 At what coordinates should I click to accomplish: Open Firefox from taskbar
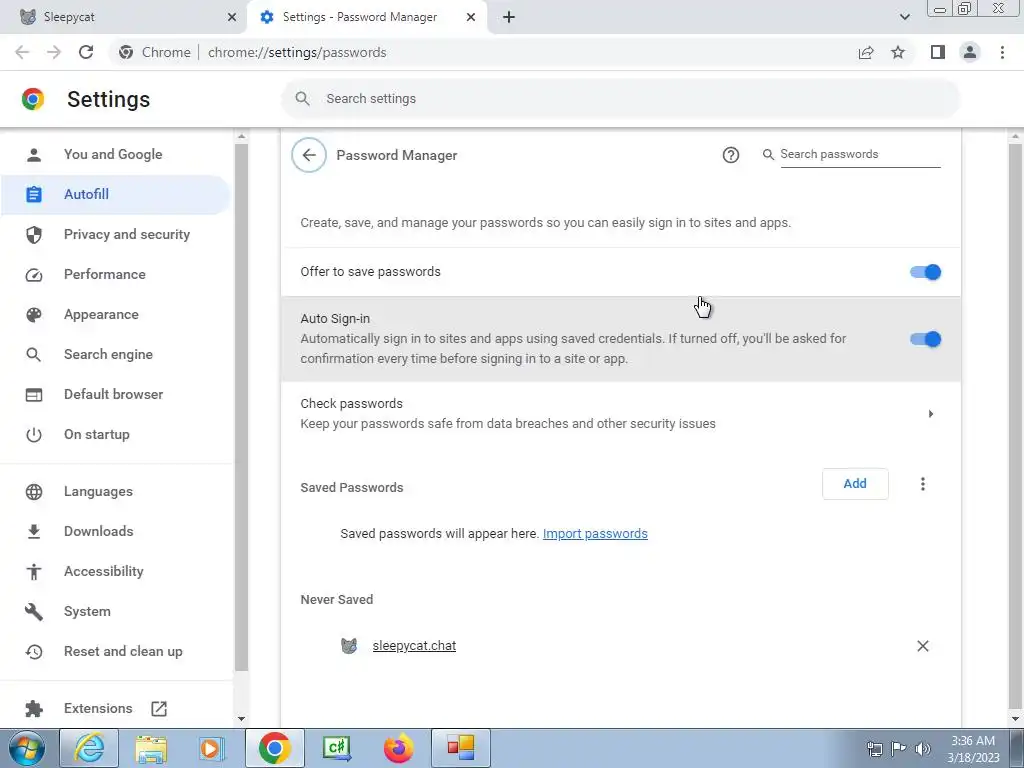(x=398, y=748)
